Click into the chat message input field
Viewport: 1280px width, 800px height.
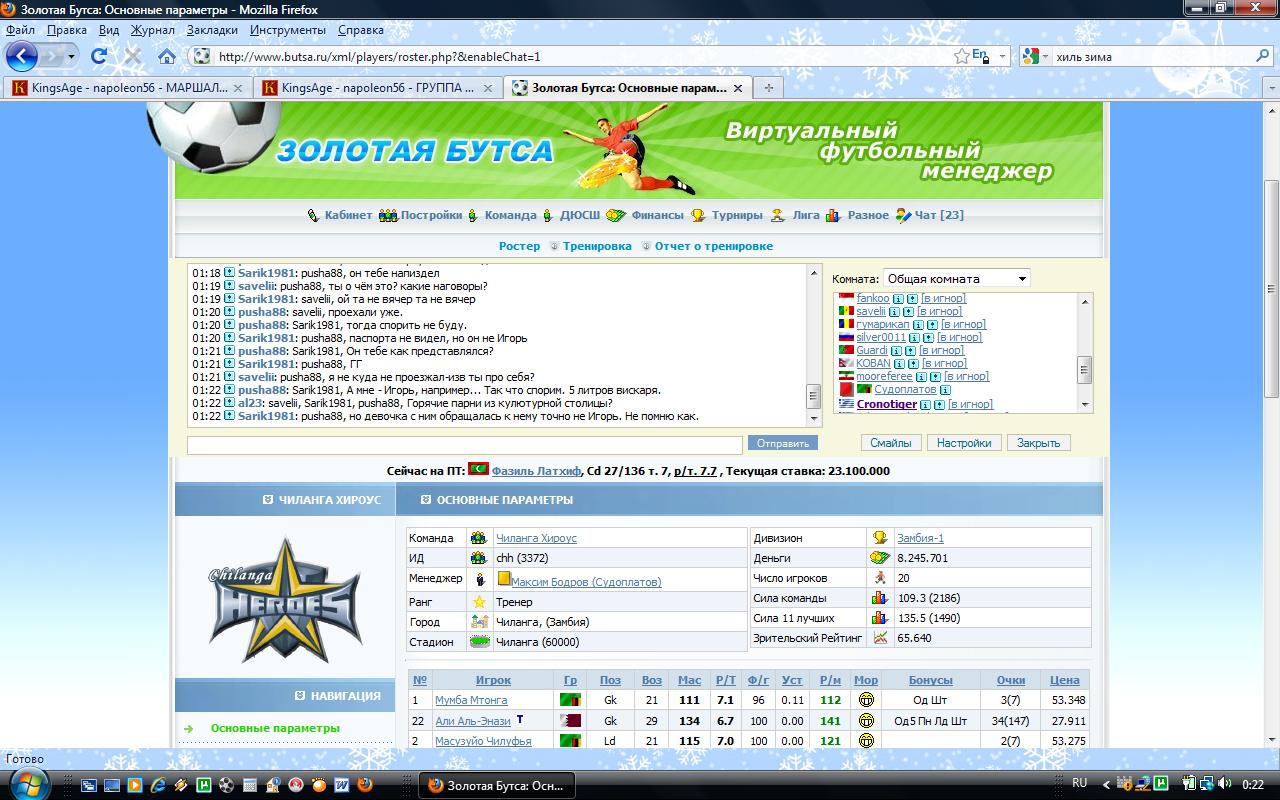(x=466, y=444)
